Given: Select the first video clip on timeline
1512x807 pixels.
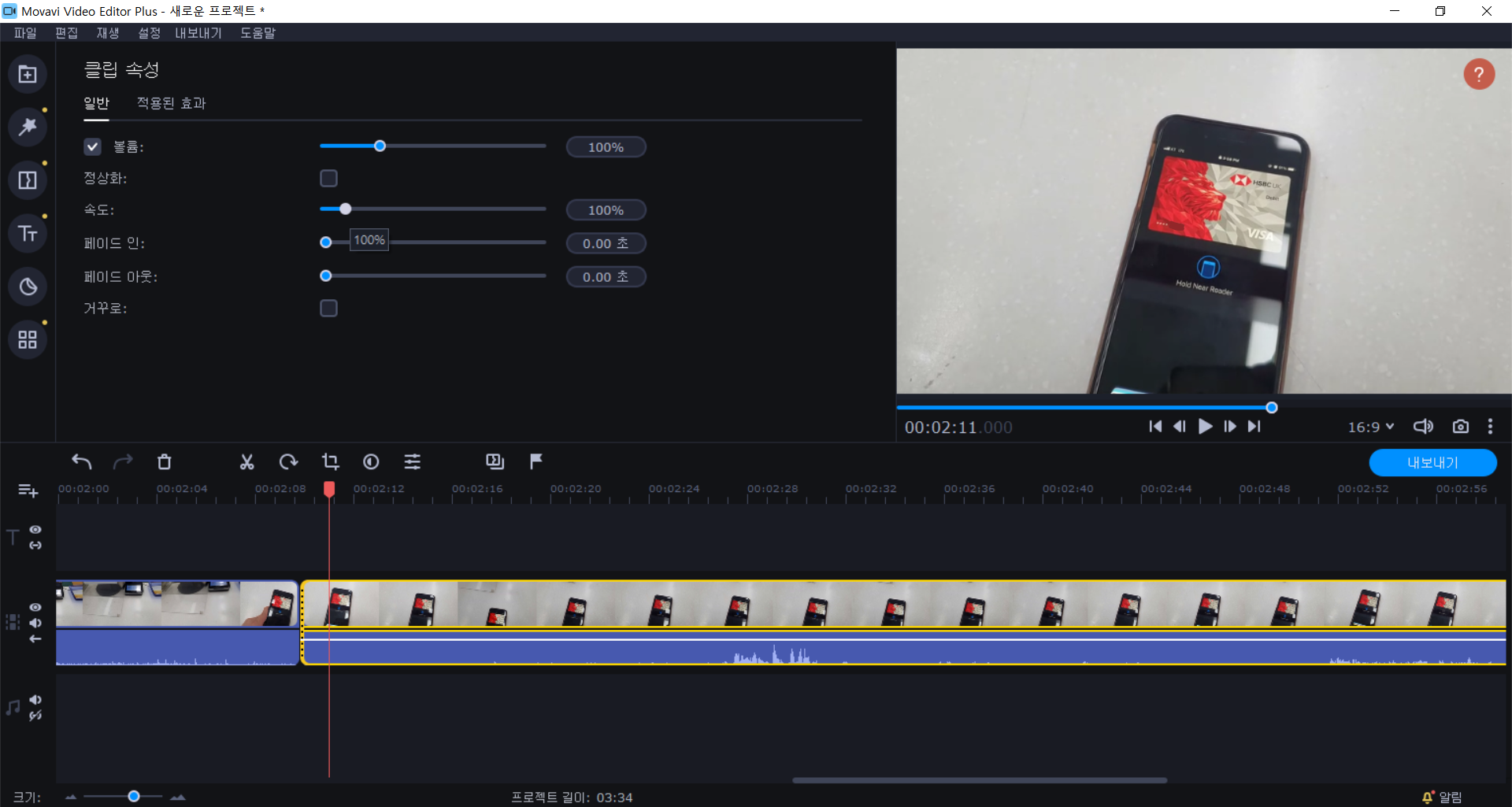Looking at the screenshot, I should 177,623.
